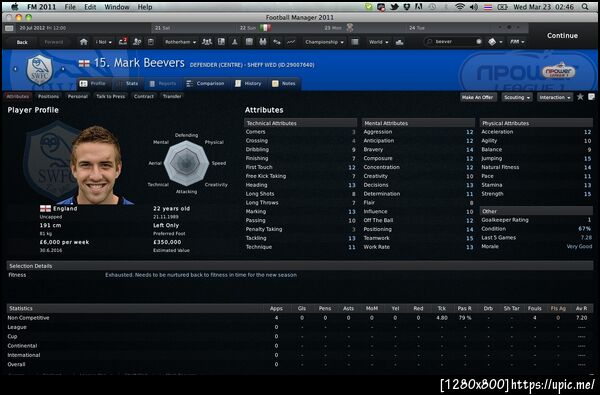
Task: Click the attribute polygon radar chart
Action: click(x=186, y=163)
